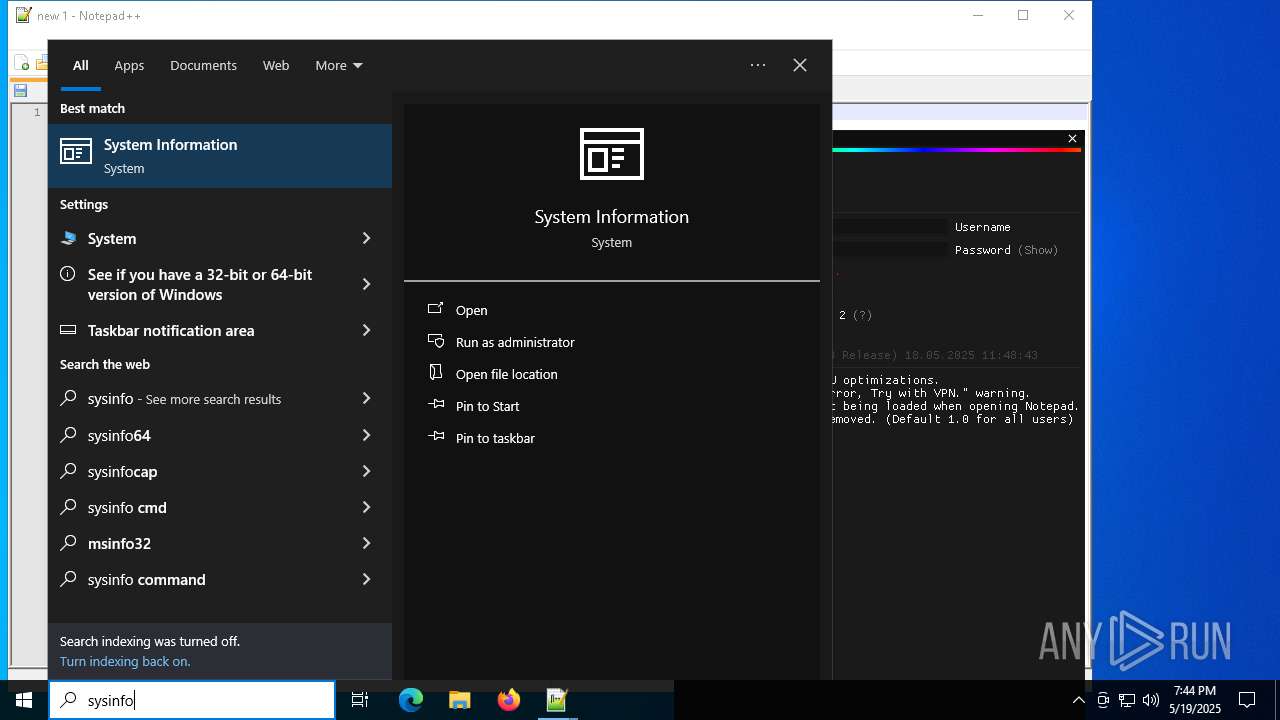Viewport: 1280px width, 720px height.
Task: Click Pin to taskbar
Action: pos(495,438)
